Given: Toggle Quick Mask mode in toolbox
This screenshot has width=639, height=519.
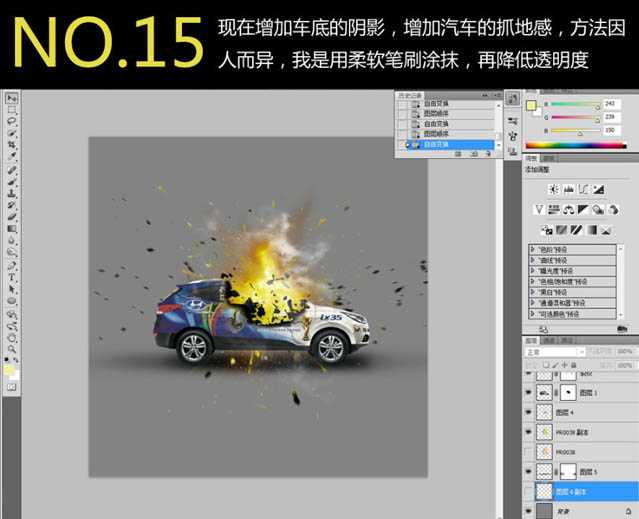Looking at the screenshot, I should tap(11, 387).
